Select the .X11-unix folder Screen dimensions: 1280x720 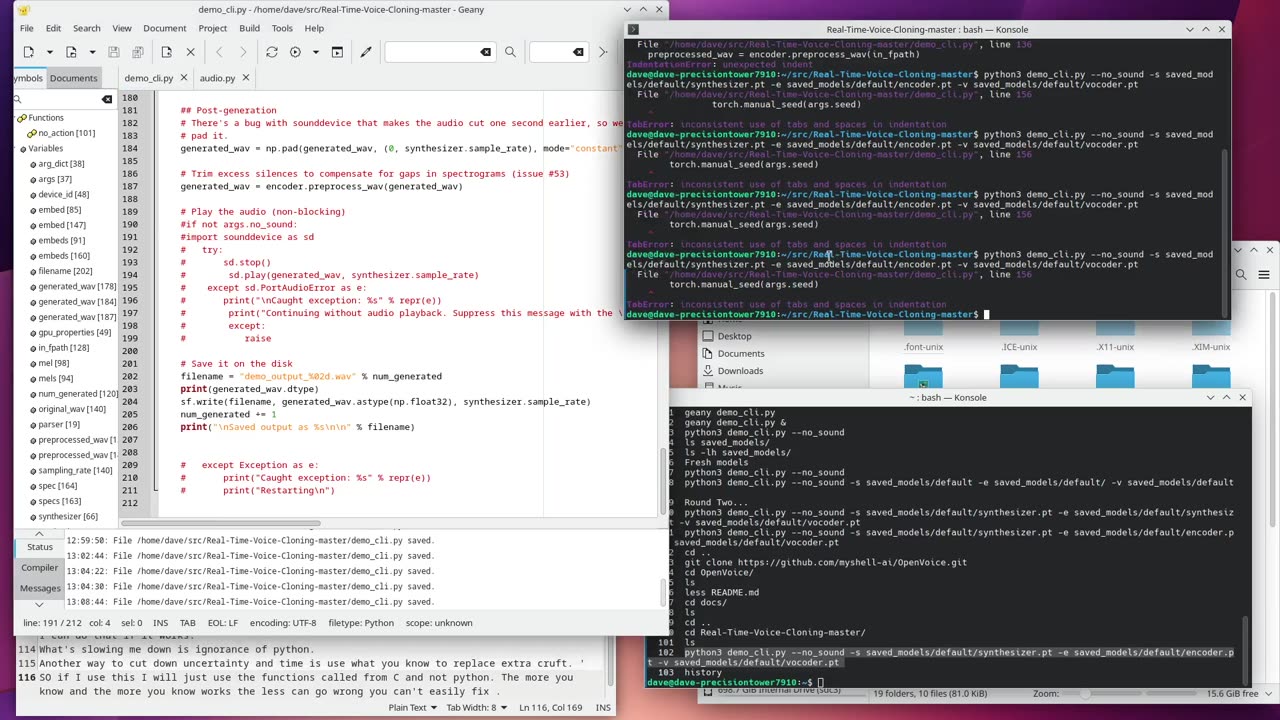pyautogui.click(x=1115, y=347)
